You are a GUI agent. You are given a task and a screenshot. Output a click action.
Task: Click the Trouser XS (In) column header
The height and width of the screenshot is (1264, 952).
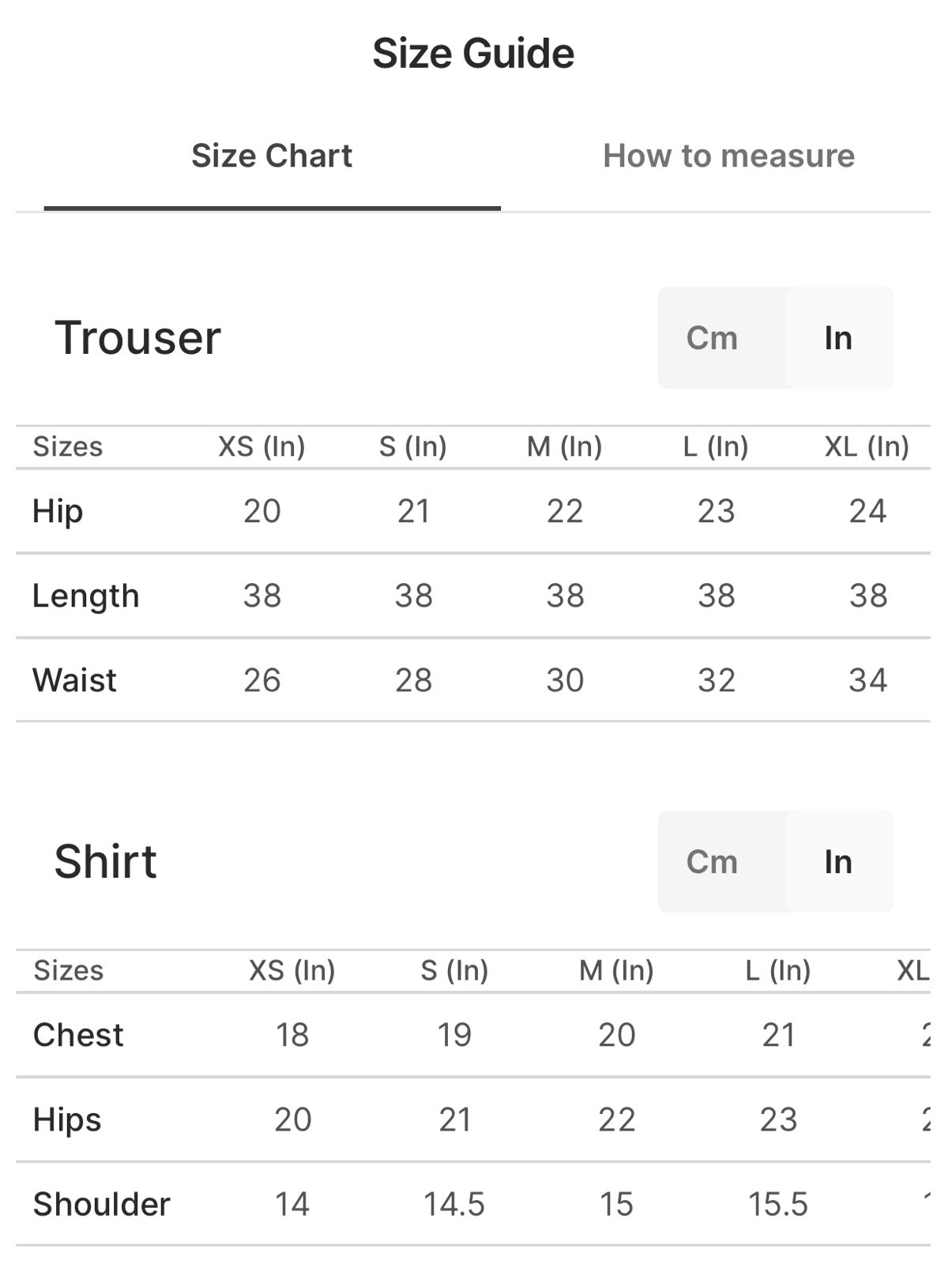tap(262, 446)
